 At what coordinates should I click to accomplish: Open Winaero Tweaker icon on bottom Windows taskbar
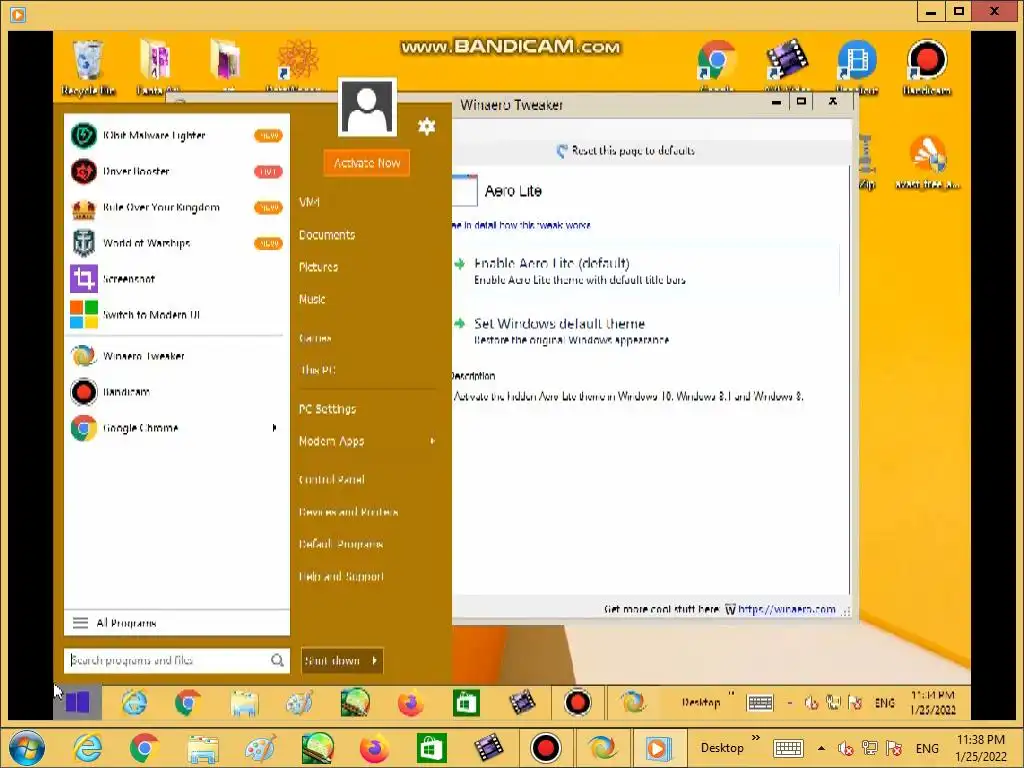tap(601, 748)
